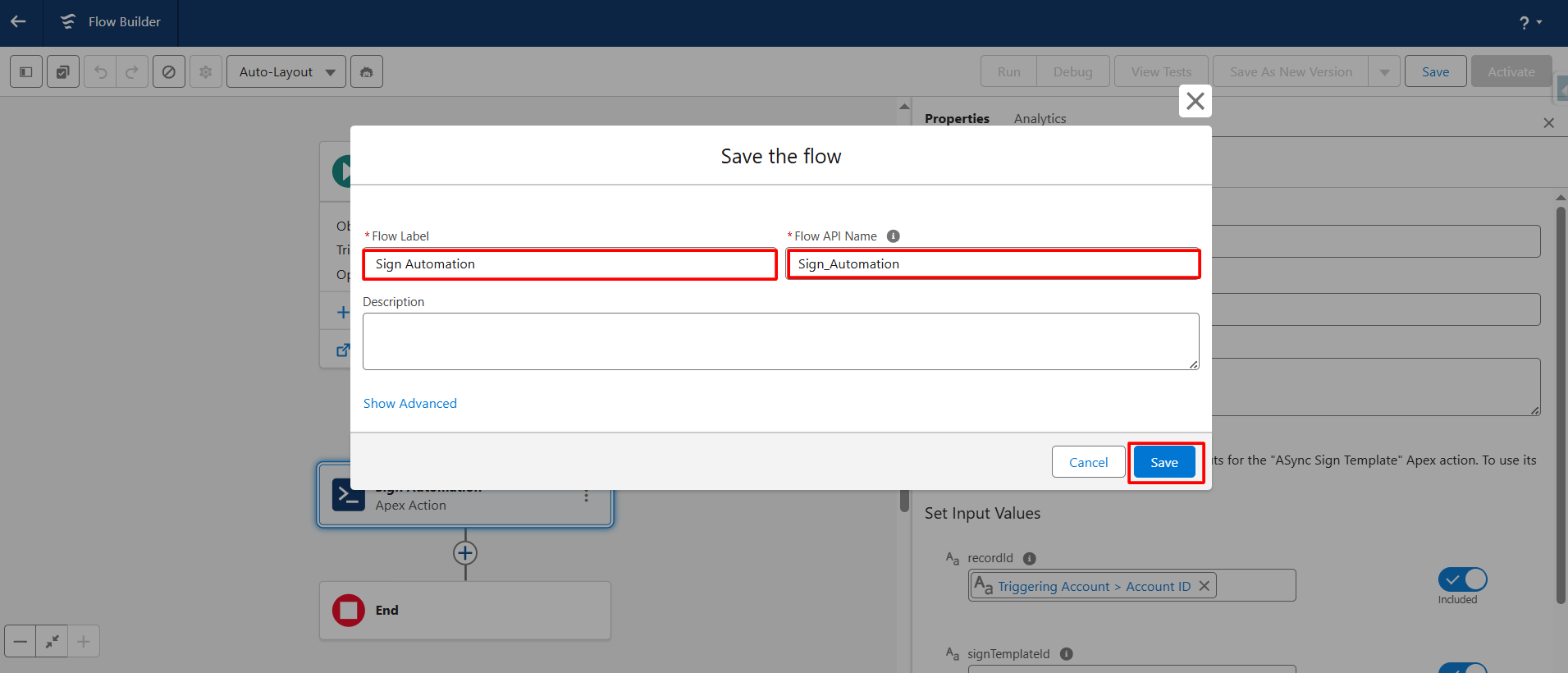
Task: Zoom out the canvas with minus icon
Action: (x=21, y=641)
